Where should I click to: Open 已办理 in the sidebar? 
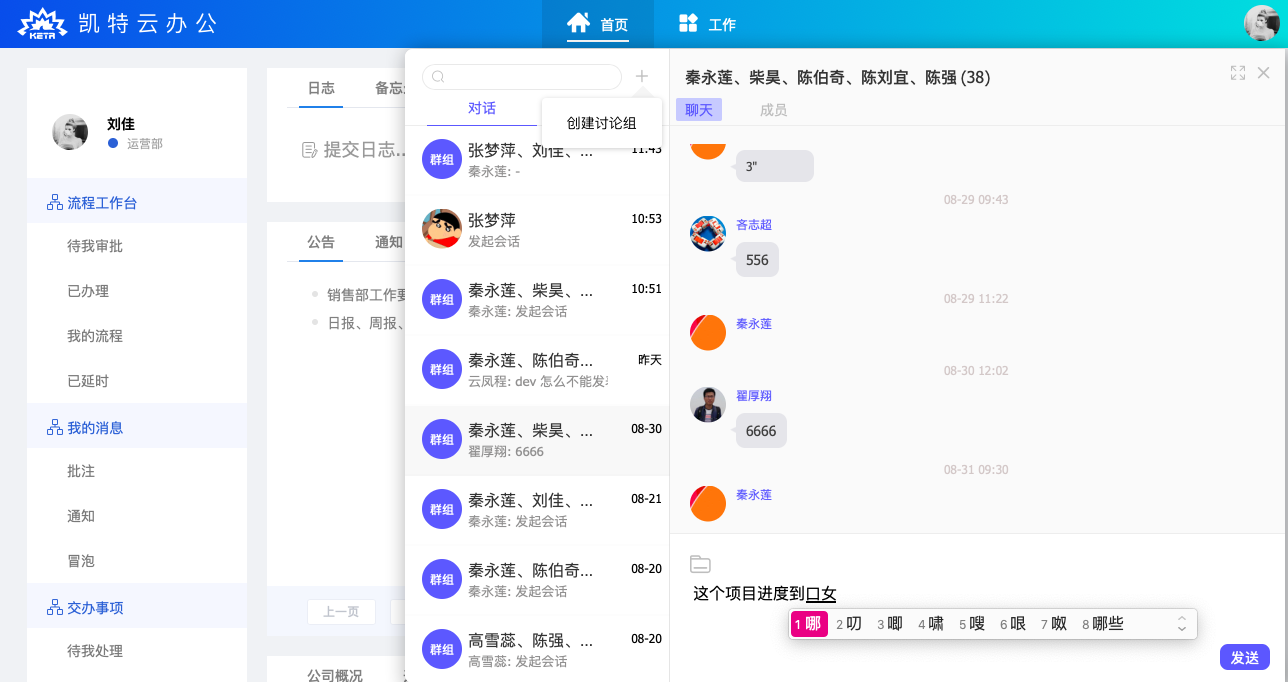point(88,291)
